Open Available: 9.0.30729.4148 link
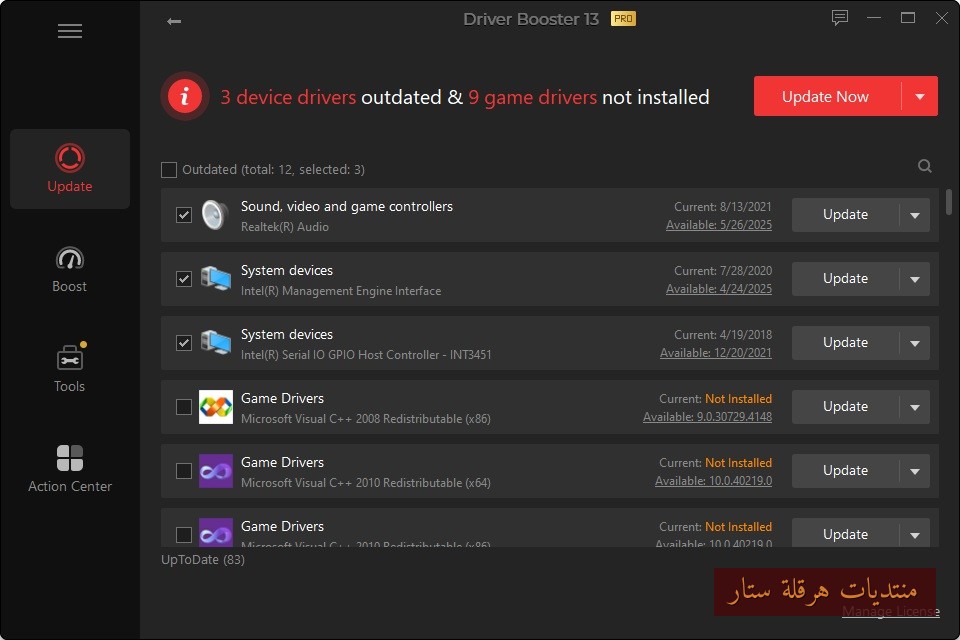960x640 pixels. pyautogui.click(x=707, y=417)
